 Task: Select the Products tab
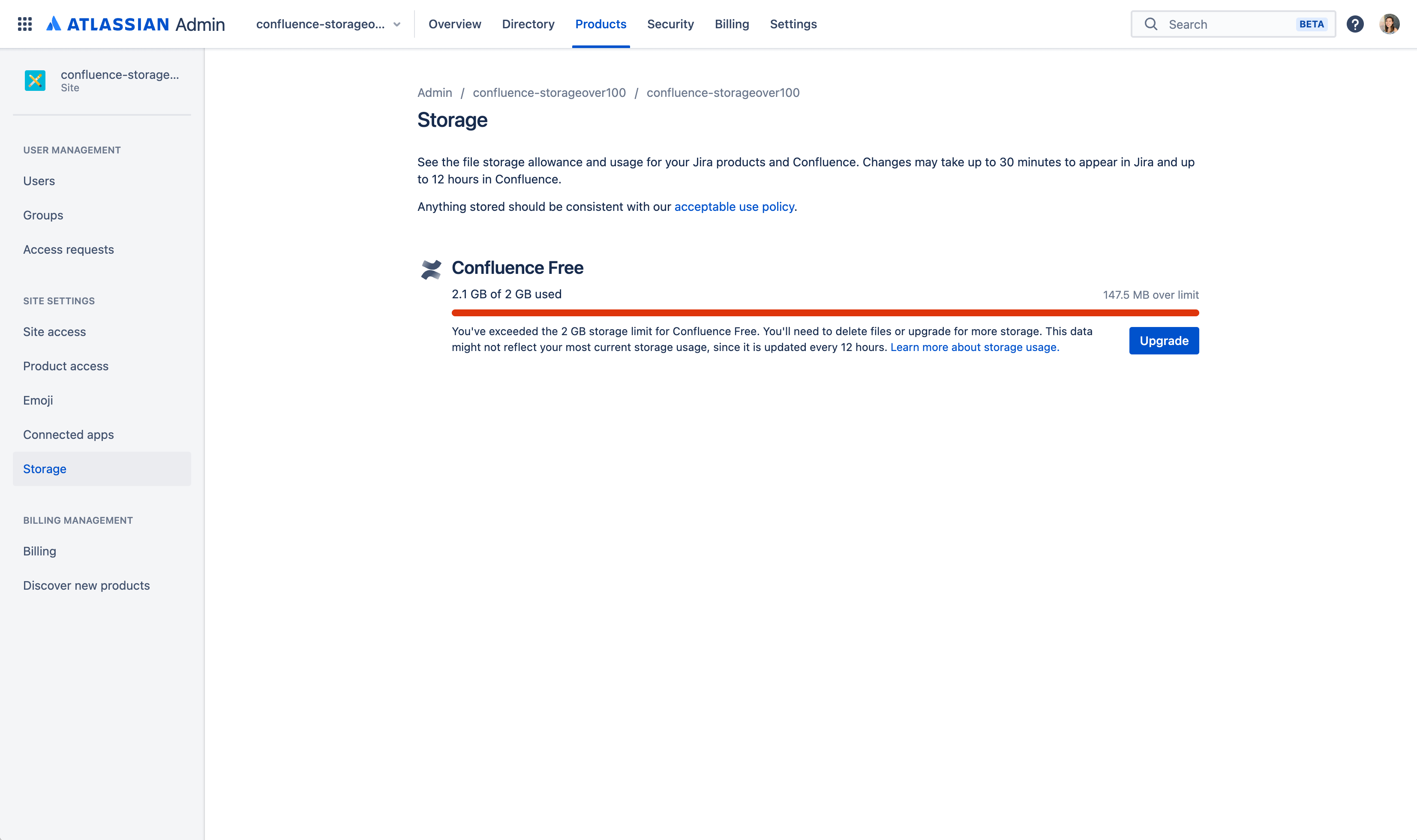pyautogui.click(x=601, y=24)
